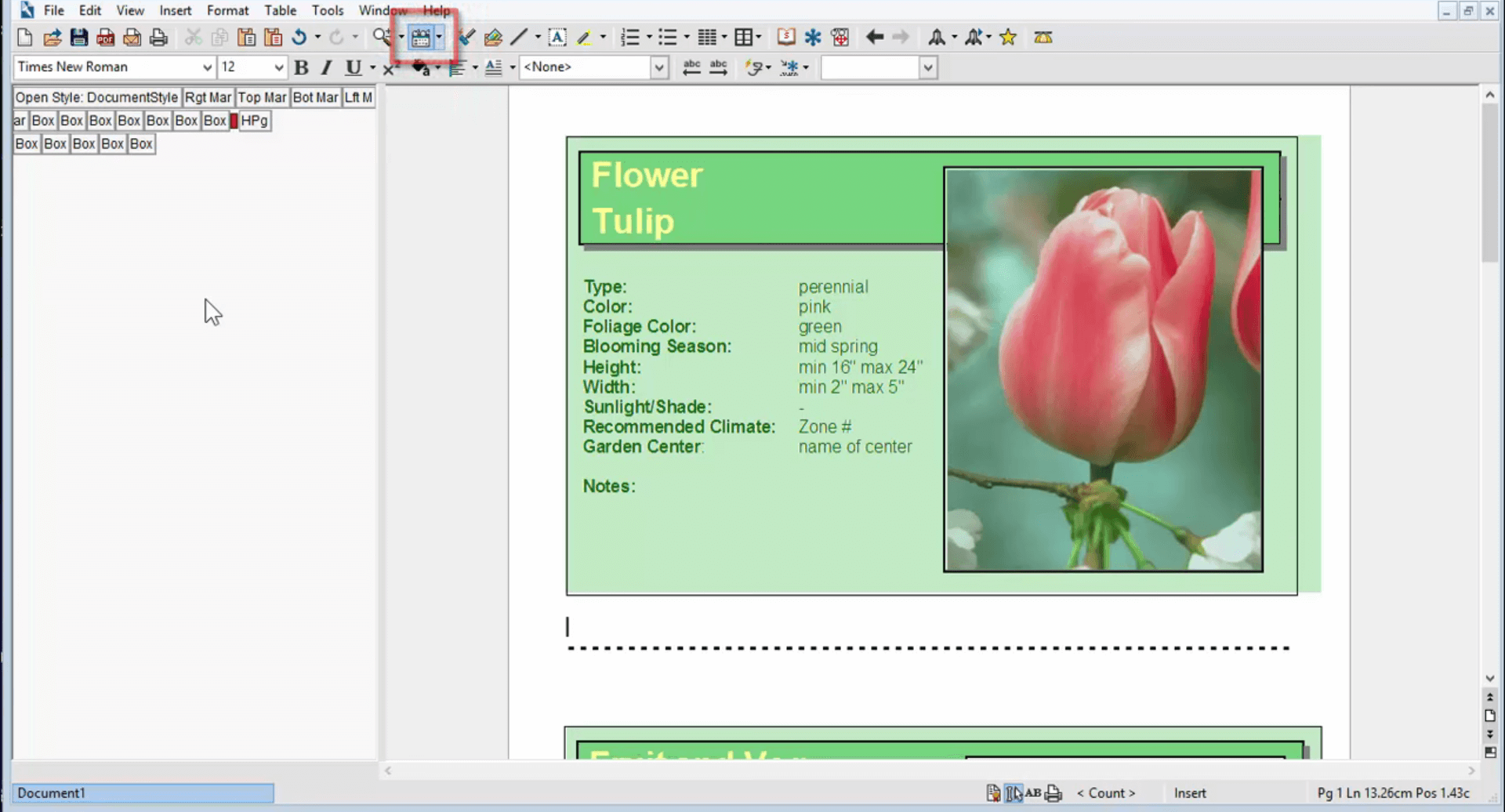The image size is (1505, 812).
Task: Open the Times New Roman font dropdown
Action: click(207, 68)
